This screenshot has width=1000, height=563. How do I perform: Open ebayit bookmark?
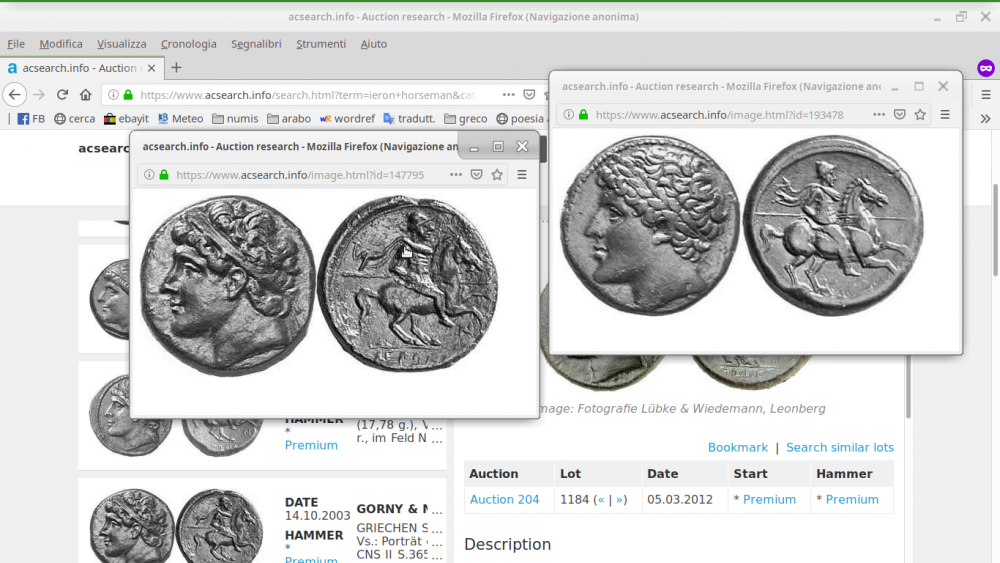pyautogui.click(x=126, y=119)
